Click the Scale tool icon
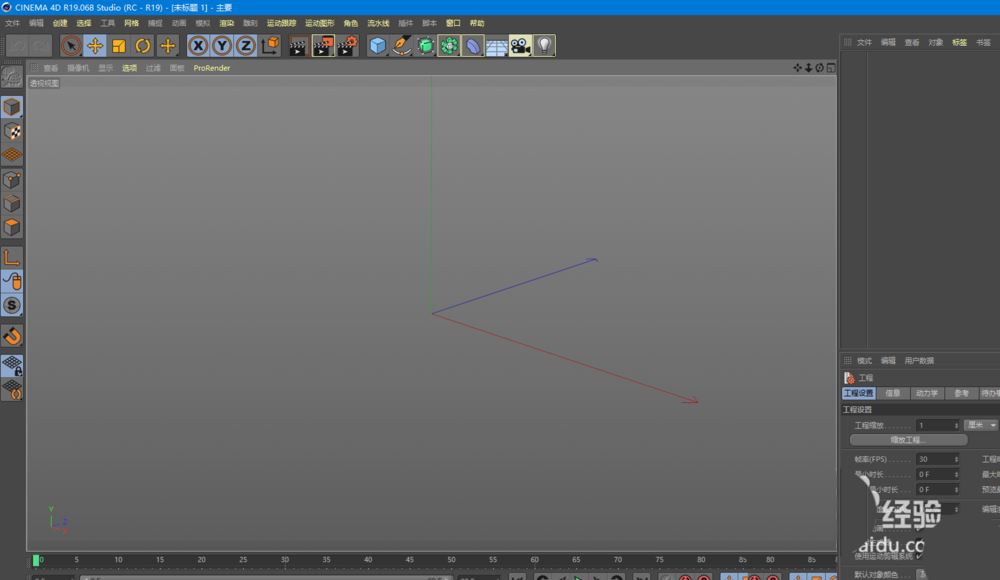1000x580 pixels. tap(119, 45)
